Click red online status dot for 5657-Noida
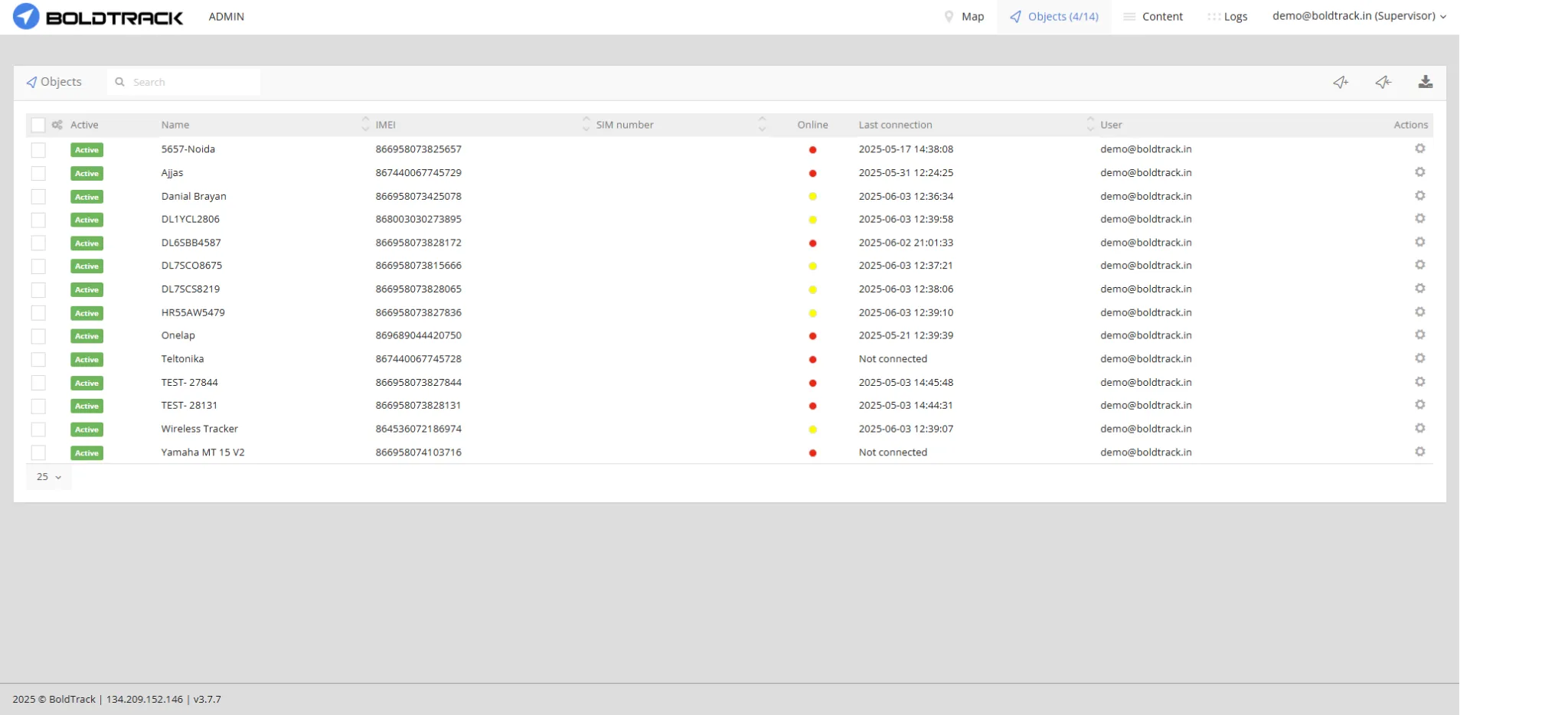The image size is (1568, 715). click(x=812, y=150)
